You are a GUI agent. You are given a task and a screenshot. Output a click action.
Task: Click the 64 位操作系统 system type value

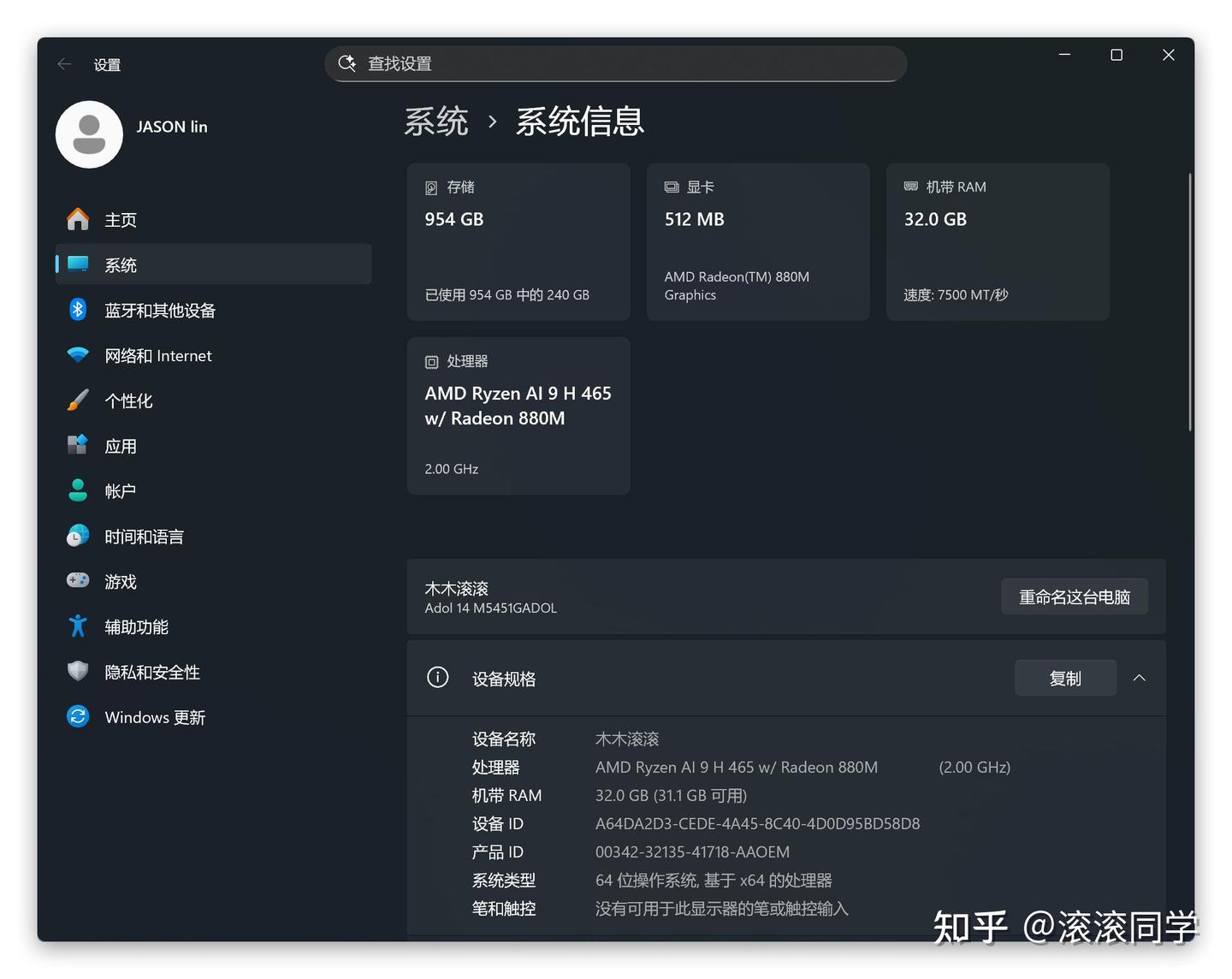tap(714, 880)
